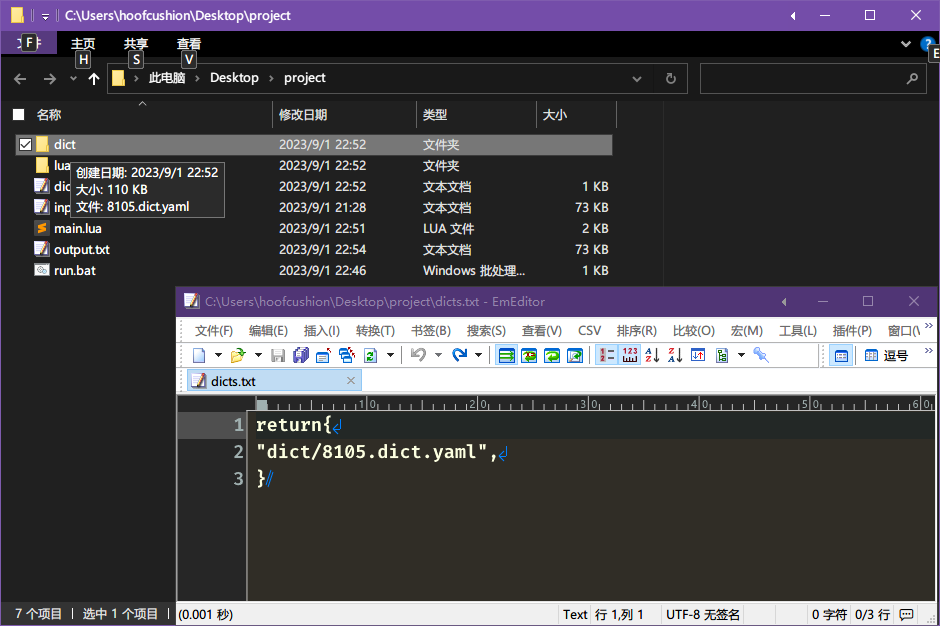Click the Save All icon in EmEditor
The width and height of the screenshot is (940, 626).
point(300,356)
